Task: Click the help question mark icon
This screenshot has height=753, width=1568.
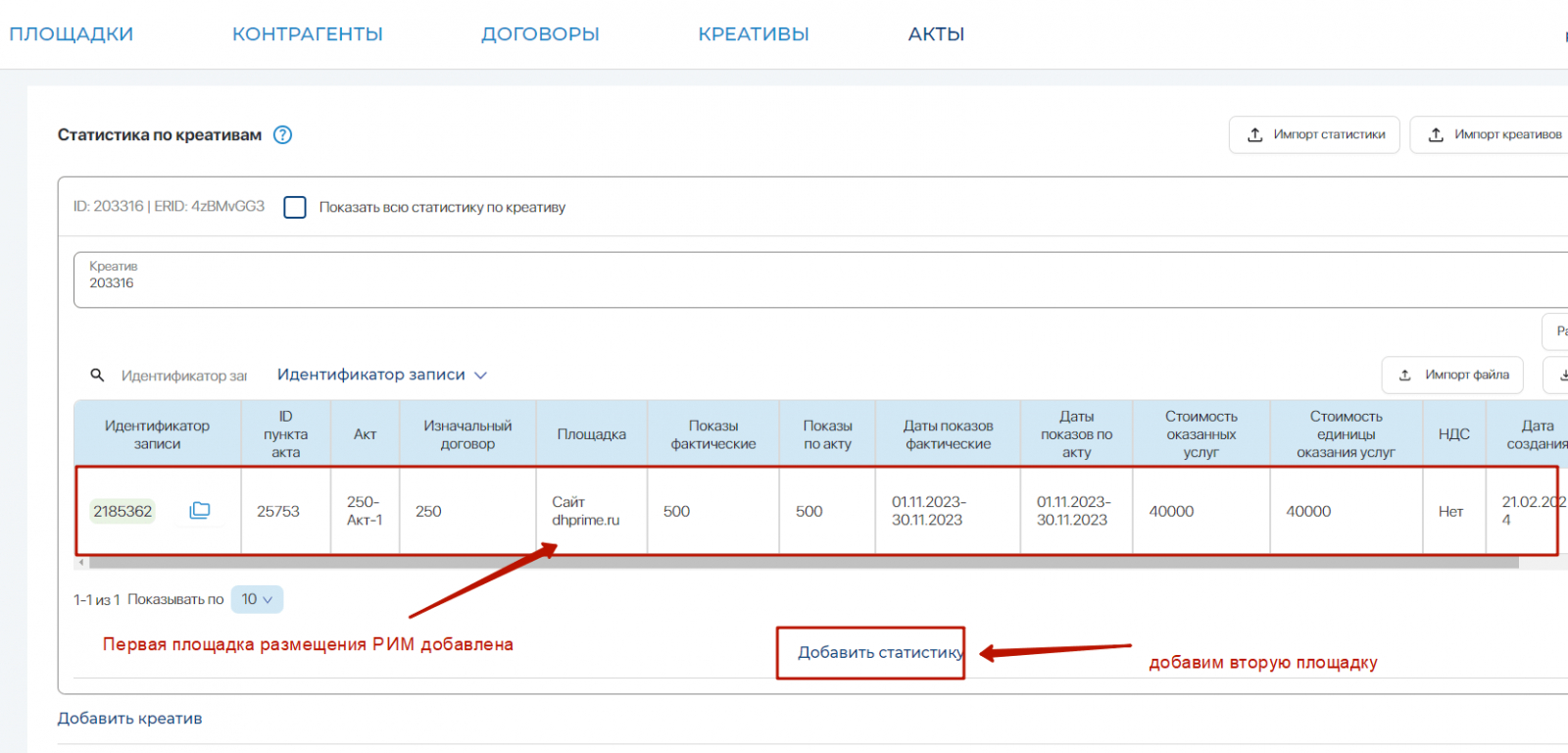Action: coord(282,135)
